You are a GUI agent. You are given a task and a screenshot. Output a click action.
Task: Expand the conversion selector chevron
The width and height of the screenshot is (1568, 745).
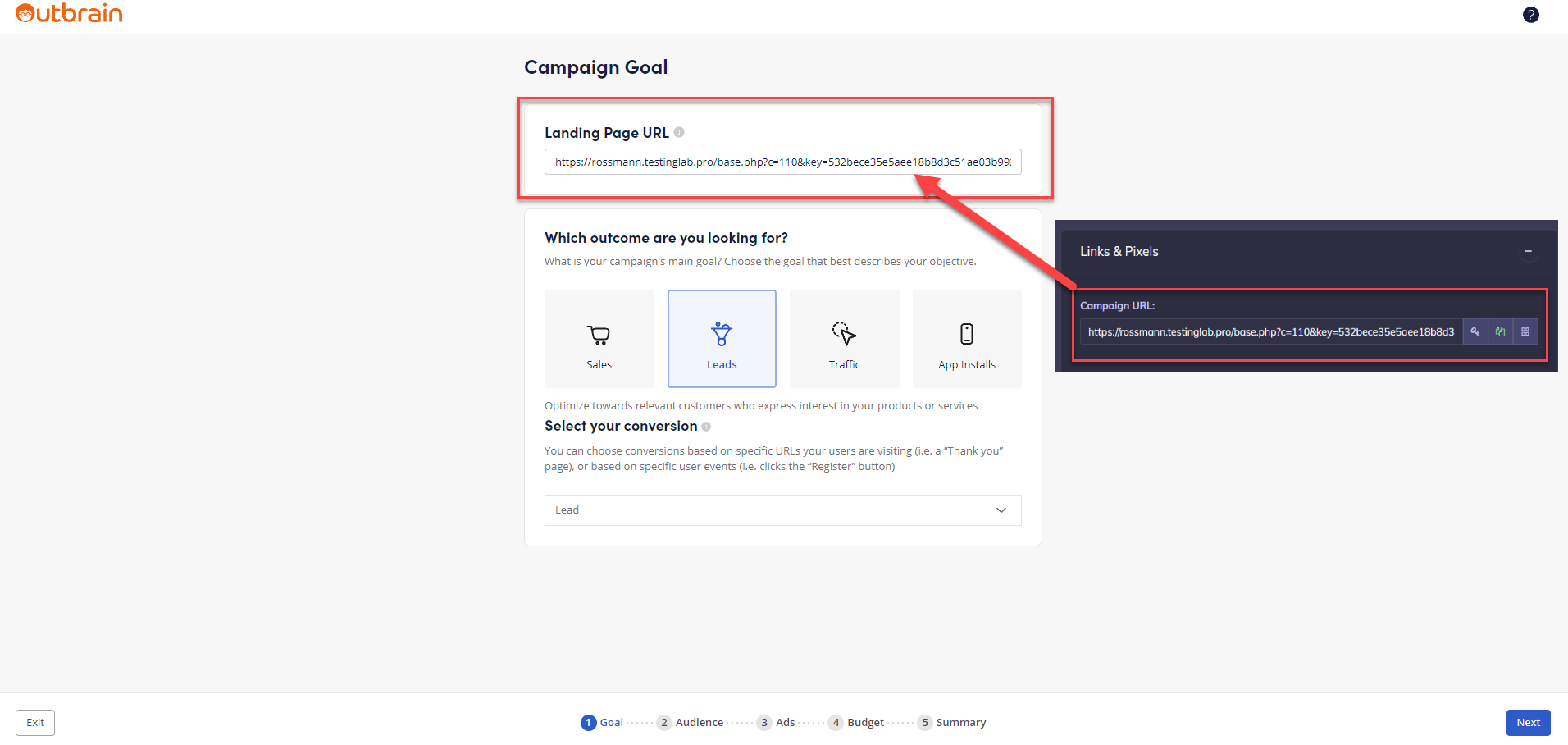click(x=1001, y=510)
